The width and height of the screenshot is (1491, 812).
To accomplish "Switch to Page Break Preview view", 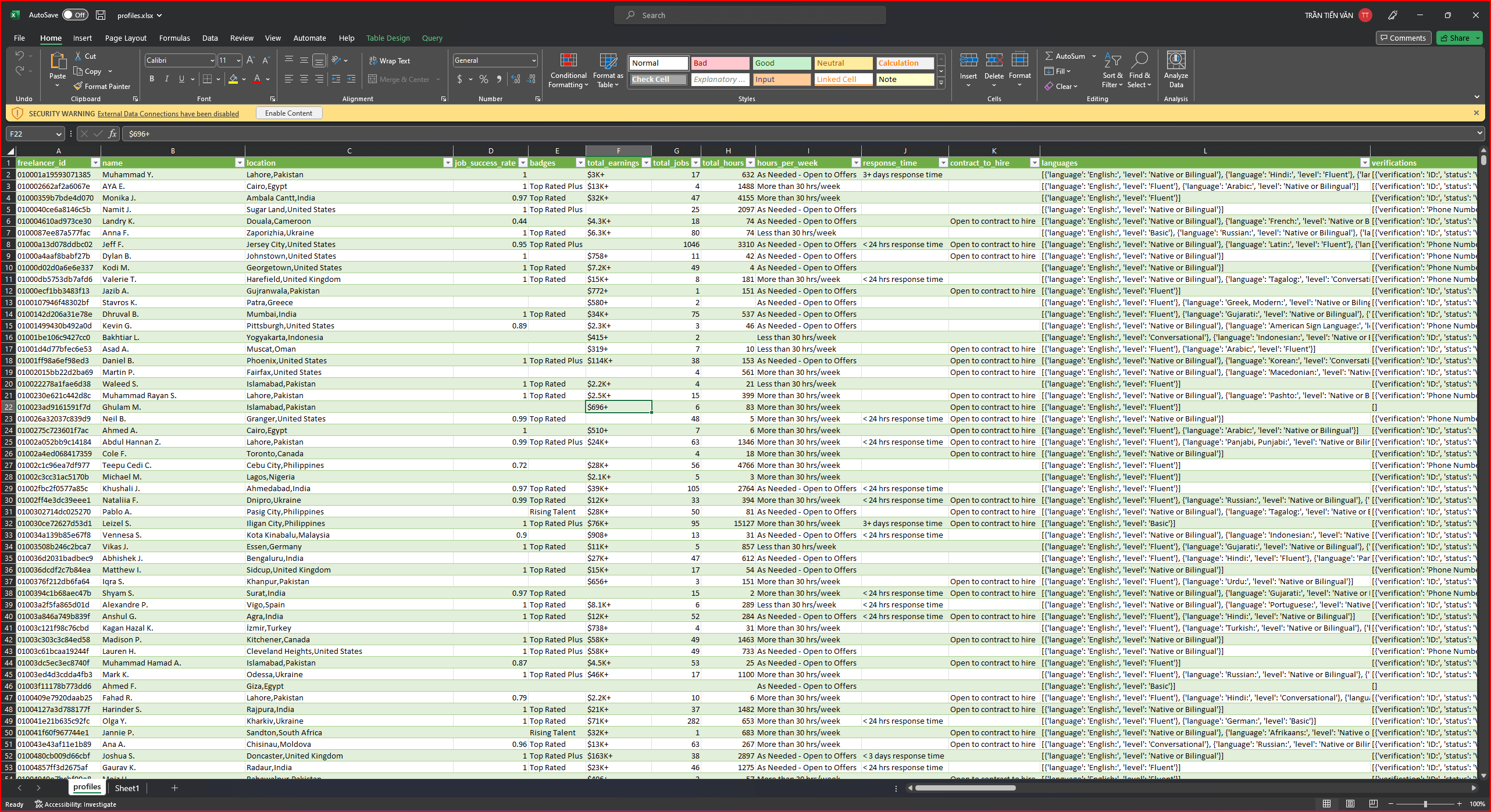I will click(1373, 804).
